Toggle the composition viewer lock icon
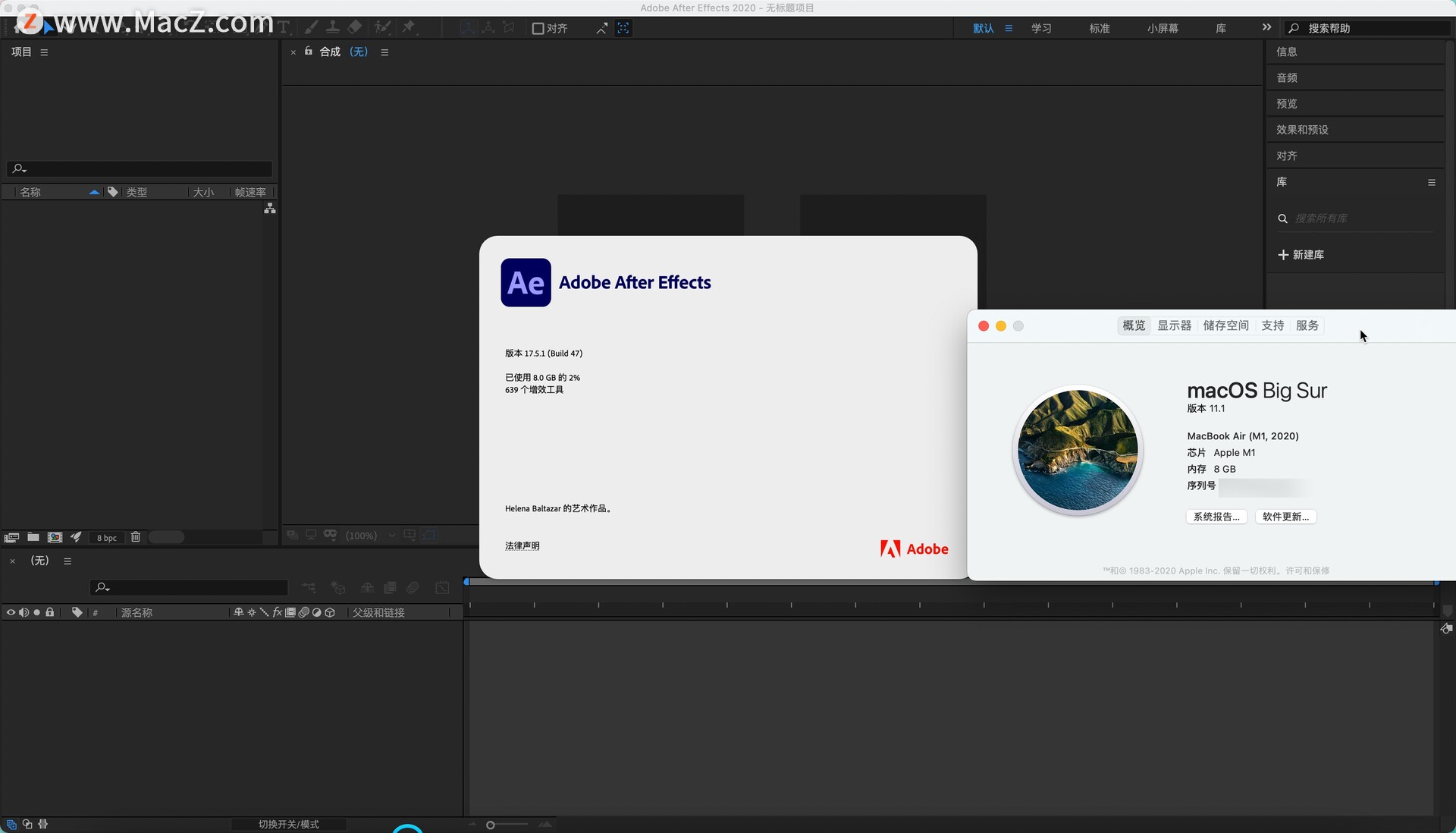Screen dimensions: 1456x833 309,51
